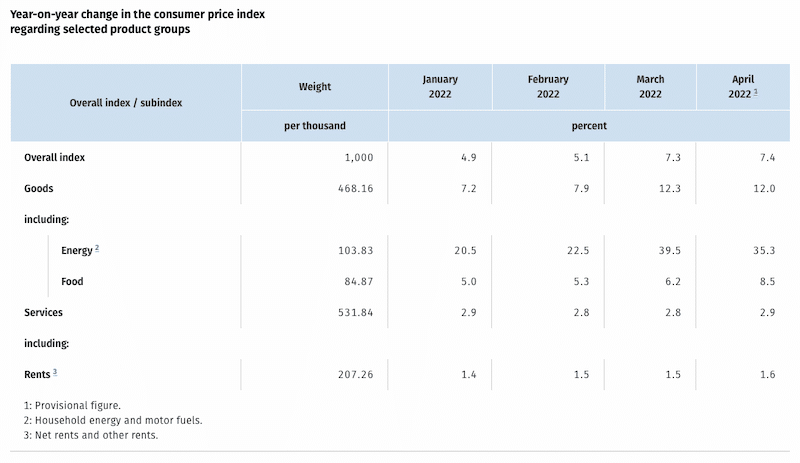
Task: Select the Overall index row label
Action: coord(62,157)
